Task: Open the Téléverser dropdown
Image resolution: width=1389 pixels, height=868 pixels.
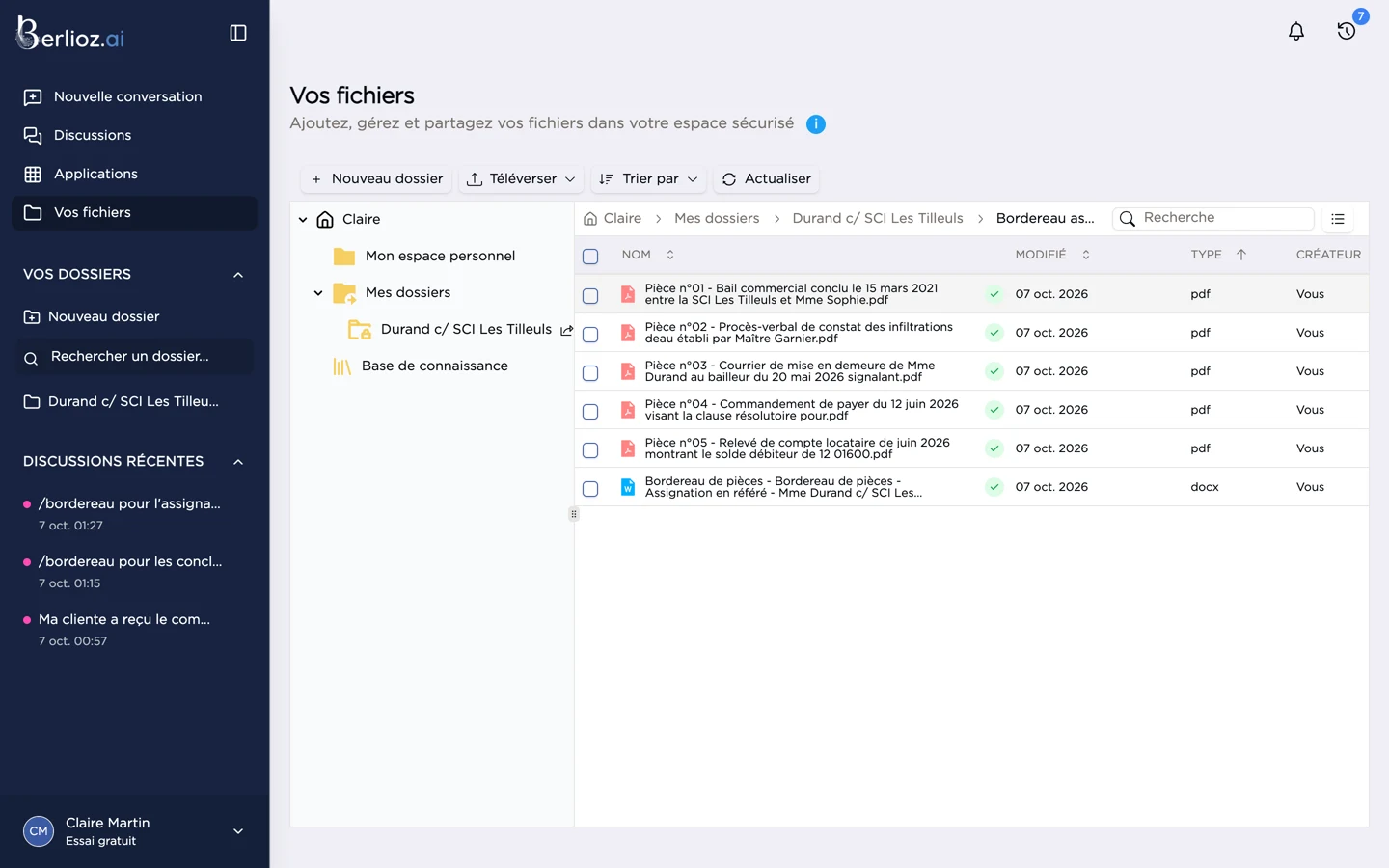Action: pos(521,179)
